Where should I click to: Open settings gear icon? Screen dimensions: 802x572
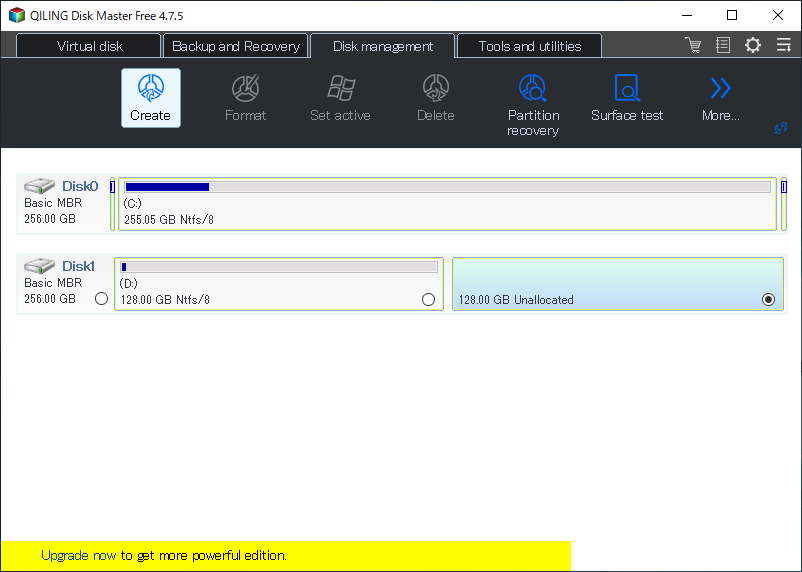pyautogui.click(x=752, y=45)
